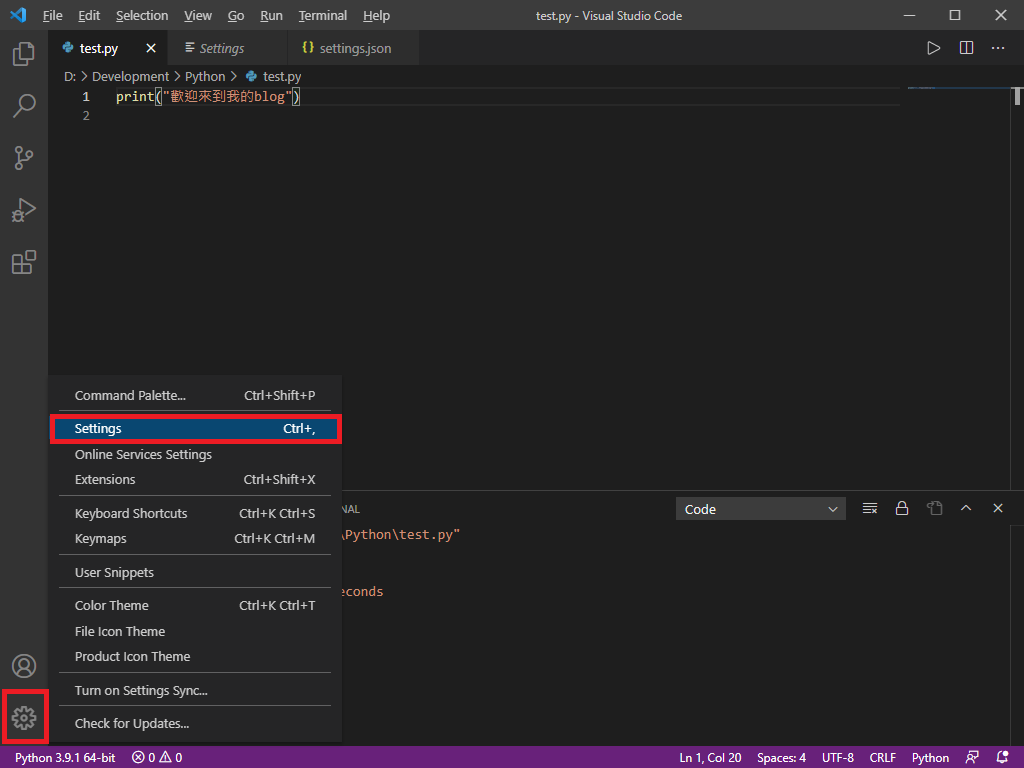Choose Check for Updates...
The width and height of the screenshot is (1024, 768).
(x=195, y=724)
